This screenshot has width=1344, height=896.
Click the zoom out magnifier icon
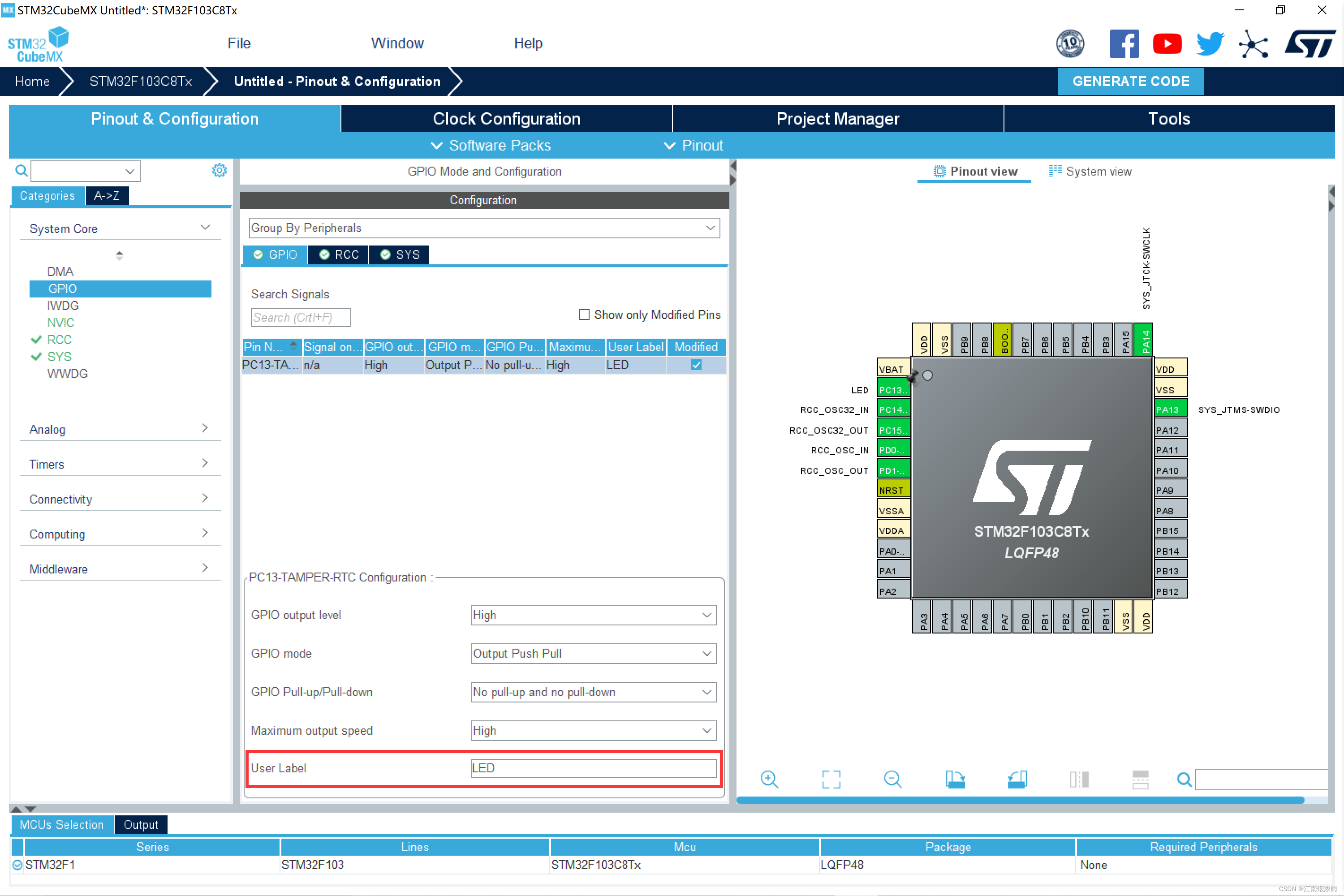(x=892, y=780)
